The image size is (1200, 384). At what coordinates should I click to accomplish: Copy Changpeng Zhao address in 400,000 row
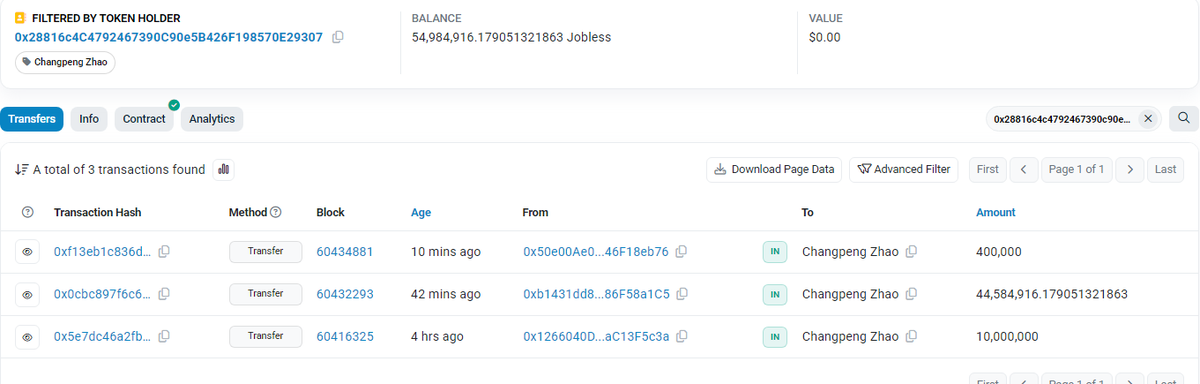[911, 252]
